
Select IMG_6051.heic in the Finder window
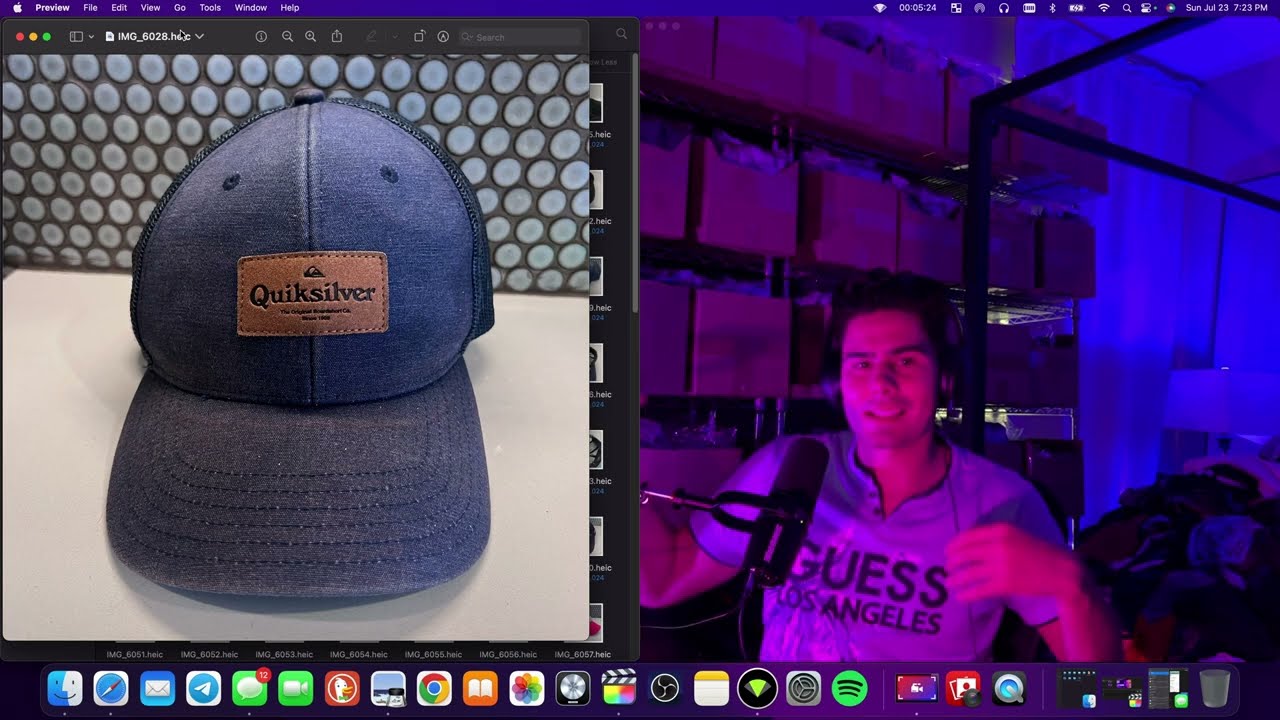[x=134, y=655]
